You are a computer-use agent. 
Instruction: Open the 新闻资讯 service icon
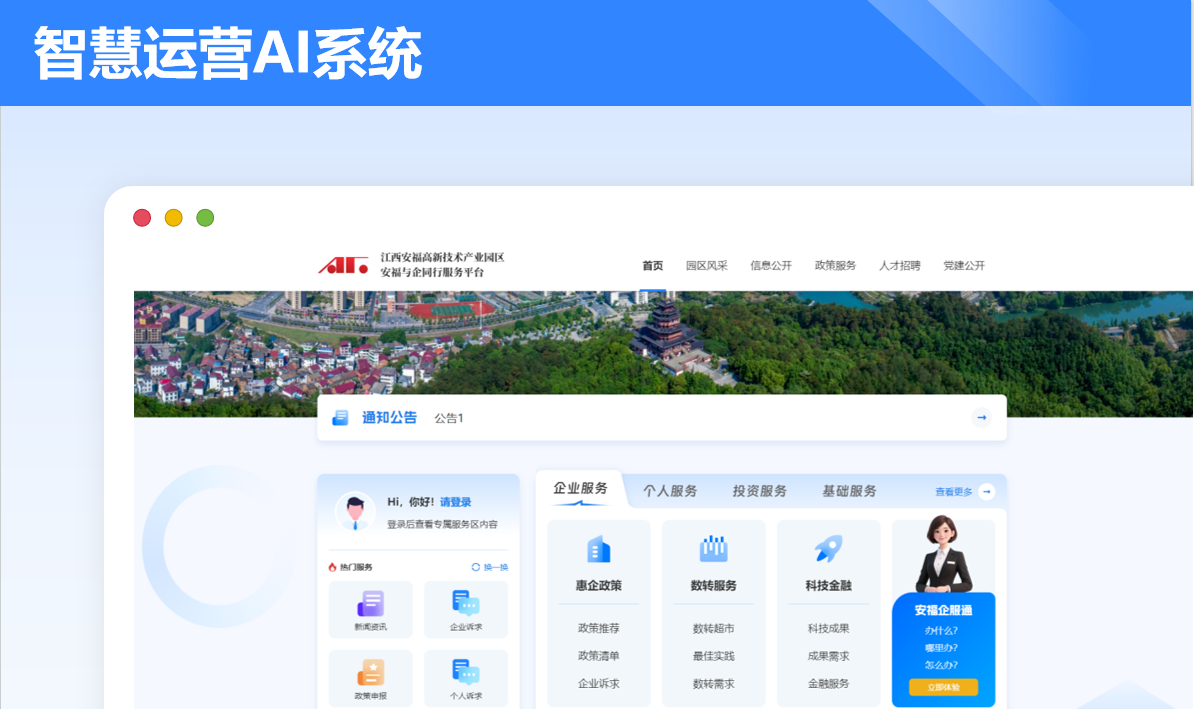[x=371, y=603]
